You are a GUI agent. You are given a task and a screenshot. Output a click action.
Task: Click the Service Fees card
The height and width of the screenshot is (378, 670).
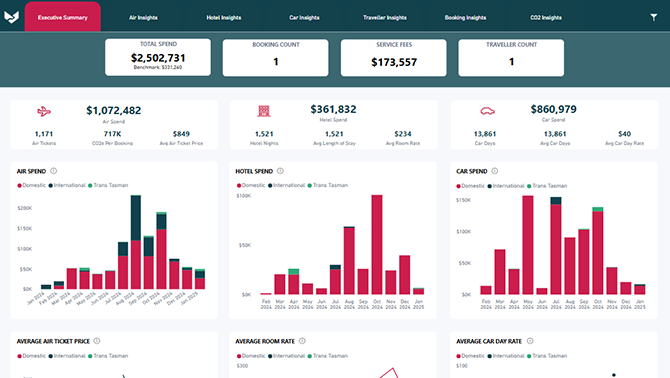394,58
